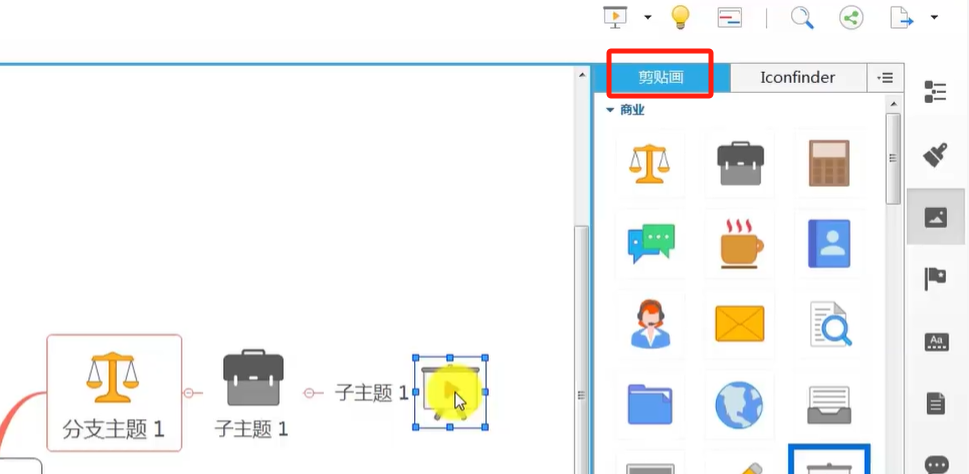Open the clip art panel options menu
Viewport: 969px width, 474px height.
tap(885, 77)
